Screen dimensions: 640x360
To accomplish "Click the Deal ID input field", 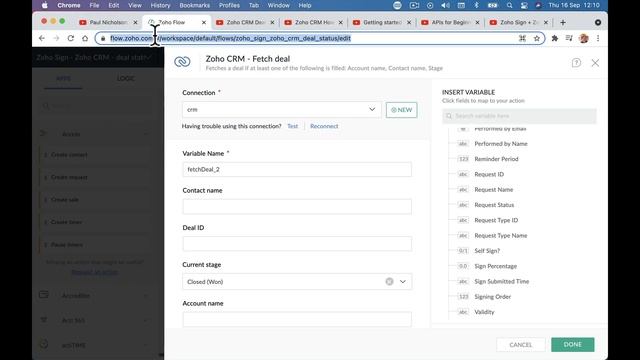I will [297, 244].
